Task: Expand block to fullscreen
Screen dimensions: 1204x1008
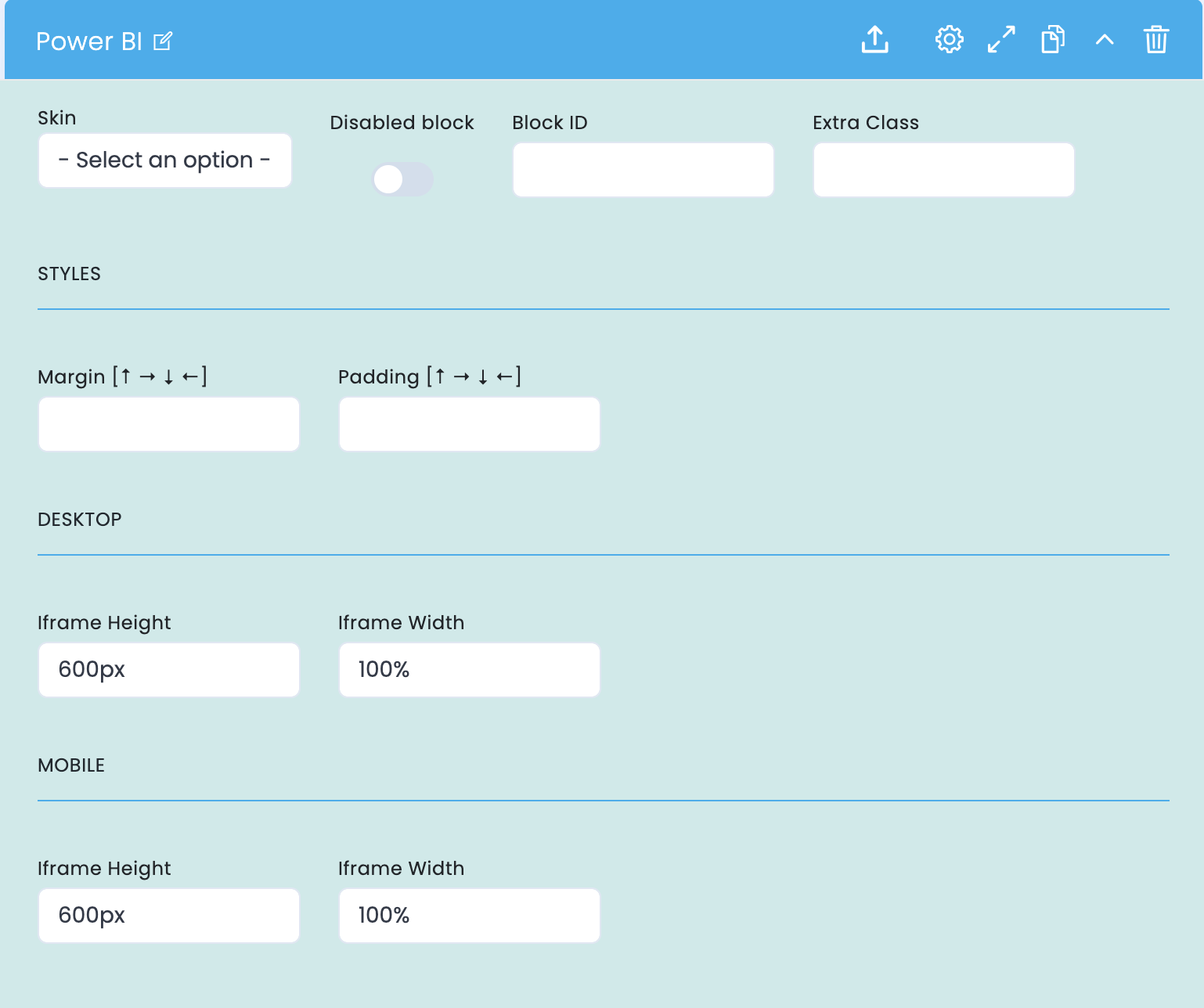Action: (x=1001, y=39)
